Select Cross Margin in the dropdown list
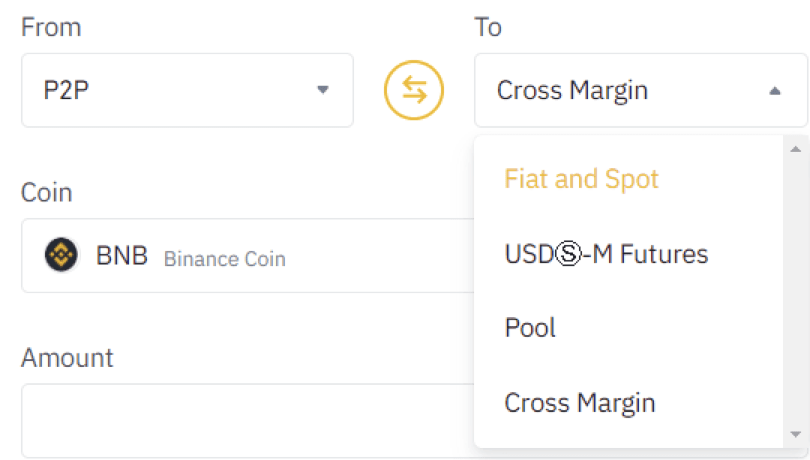810x460 pixels. [x=580, y=403]
